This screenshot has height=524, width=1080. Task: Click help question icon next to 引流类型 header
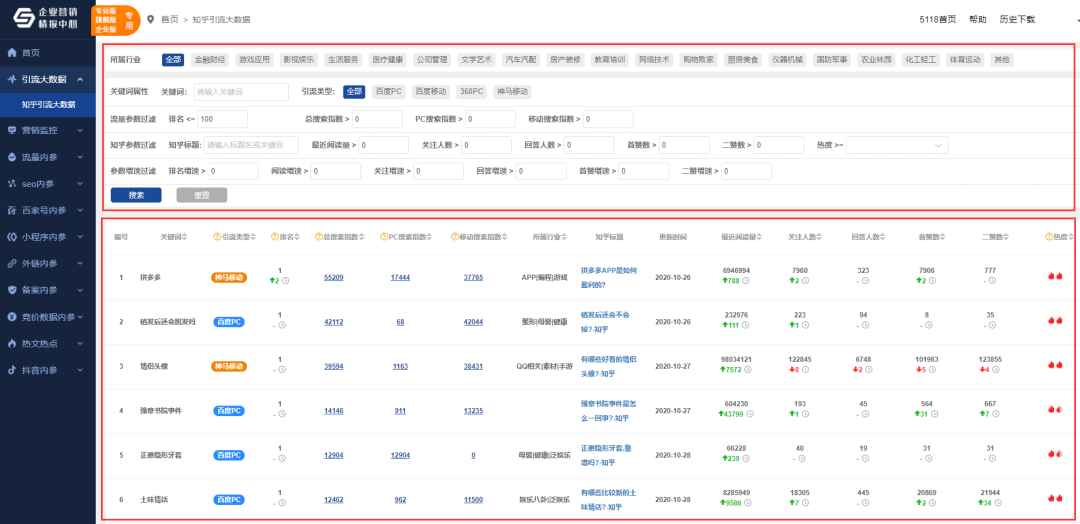tap(218, 237)
